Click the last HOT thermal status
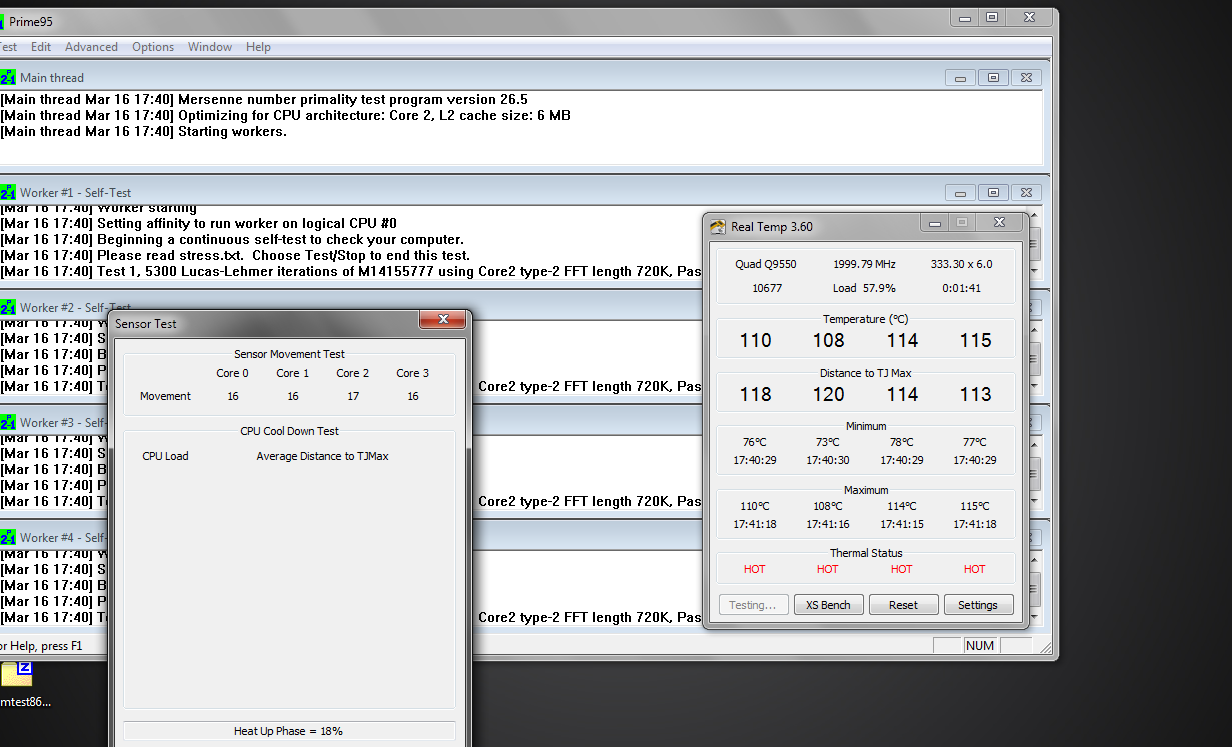The height and width of the screenshot is (747, 1232). click(975, 569)
